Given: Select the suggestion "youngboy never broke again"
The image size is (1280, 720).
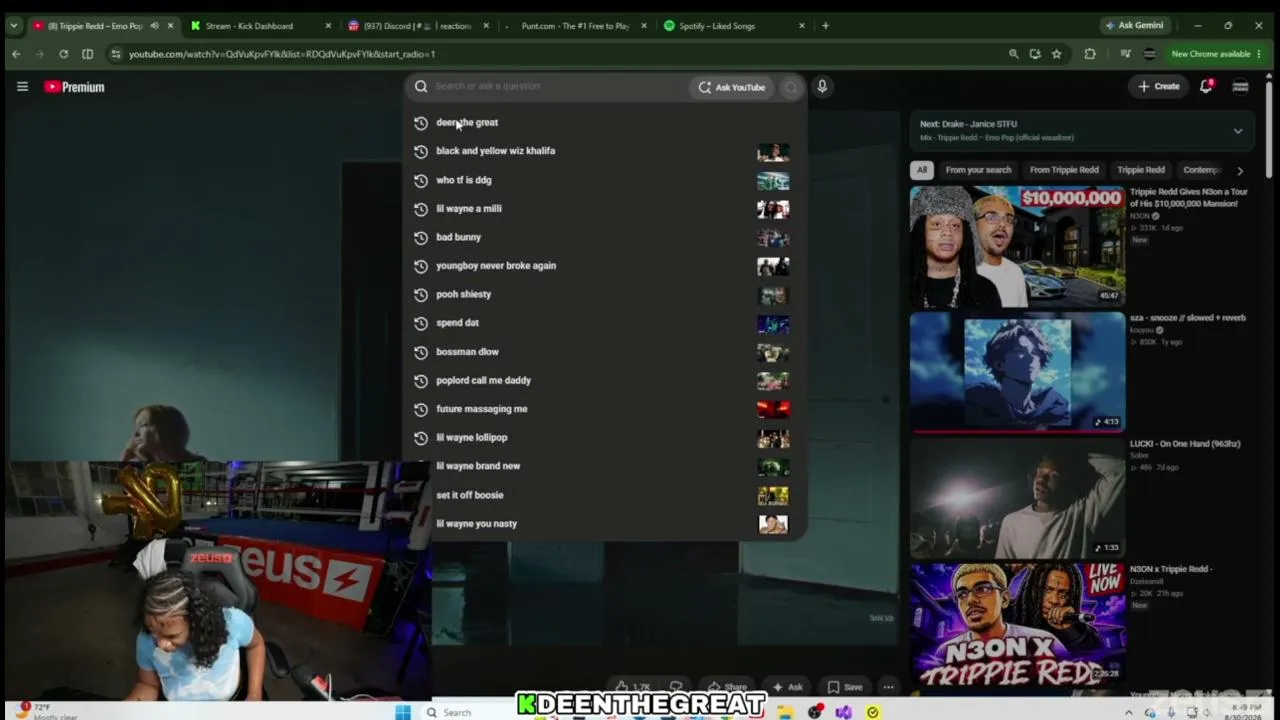Looking at the screenshot, I should 496,266.
